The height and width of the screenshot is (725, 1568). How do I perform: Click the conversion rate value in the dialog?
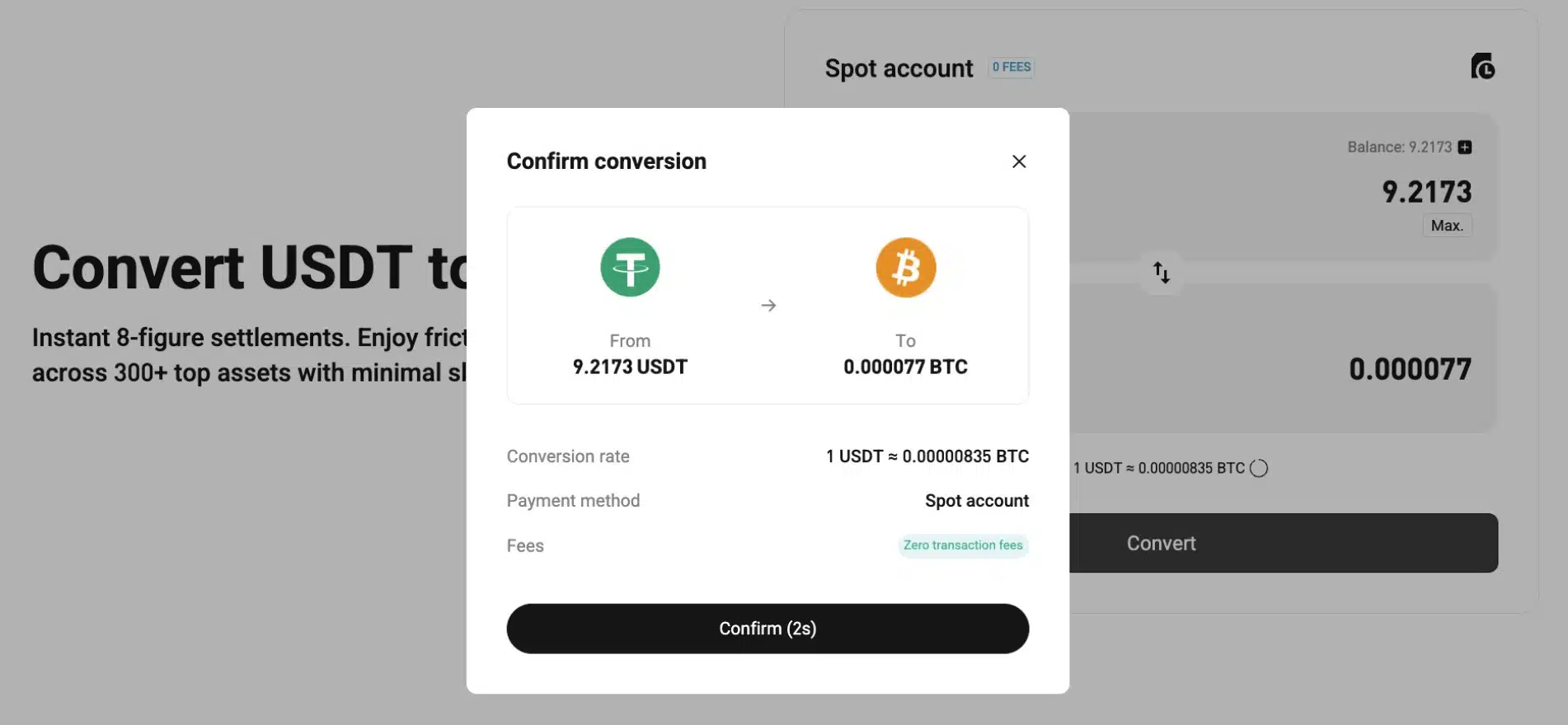coord(927,456)
